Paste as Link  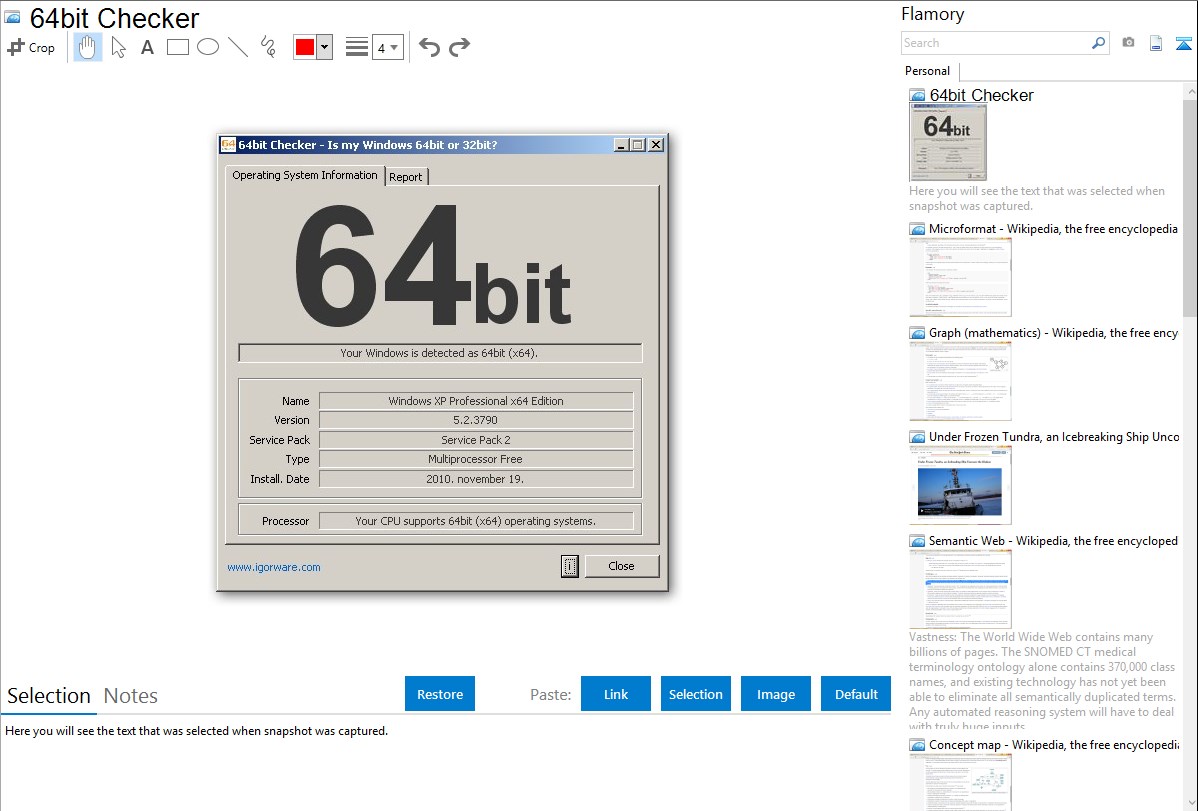point(616,694)
